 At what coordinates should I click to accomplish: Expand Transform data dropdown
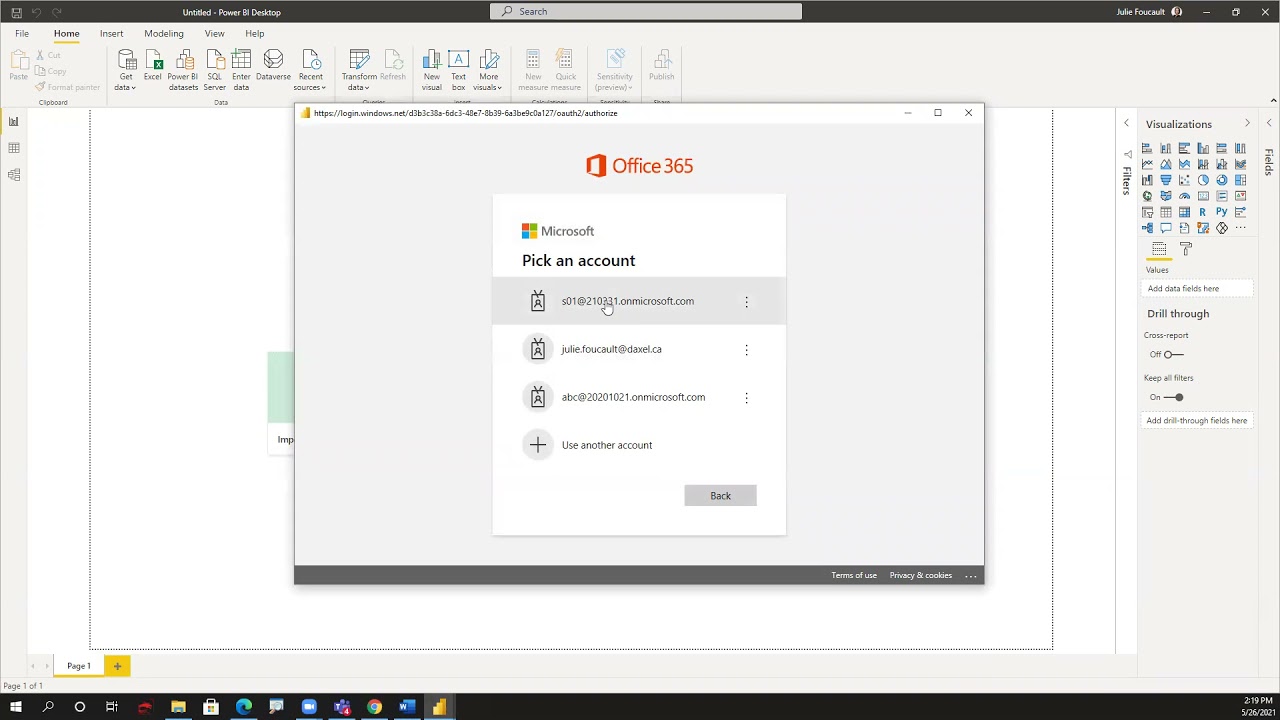point(359,70)
